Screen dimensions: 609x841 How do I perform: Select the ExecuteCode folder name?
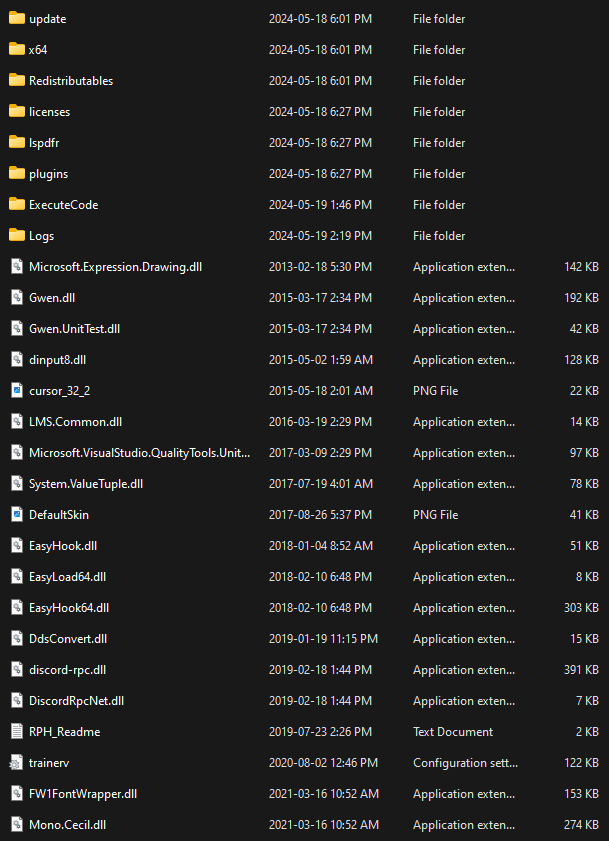(63, 204)
